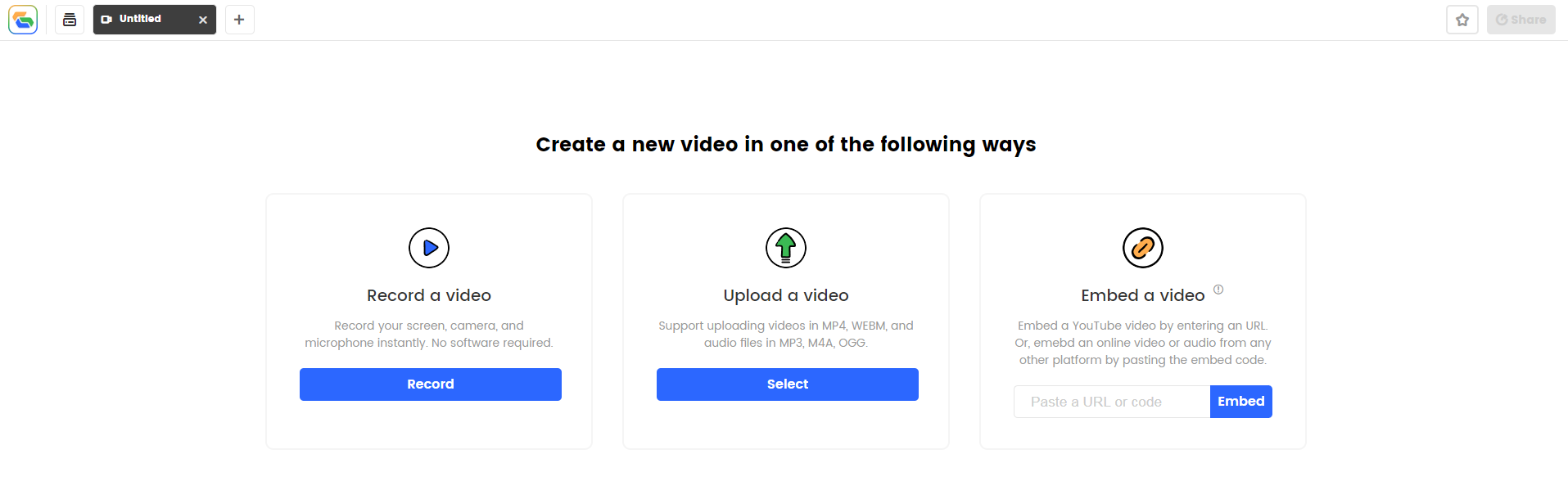Click the supported upload formats description text
Screen dimensions: 1568x490
click(786, 334)
